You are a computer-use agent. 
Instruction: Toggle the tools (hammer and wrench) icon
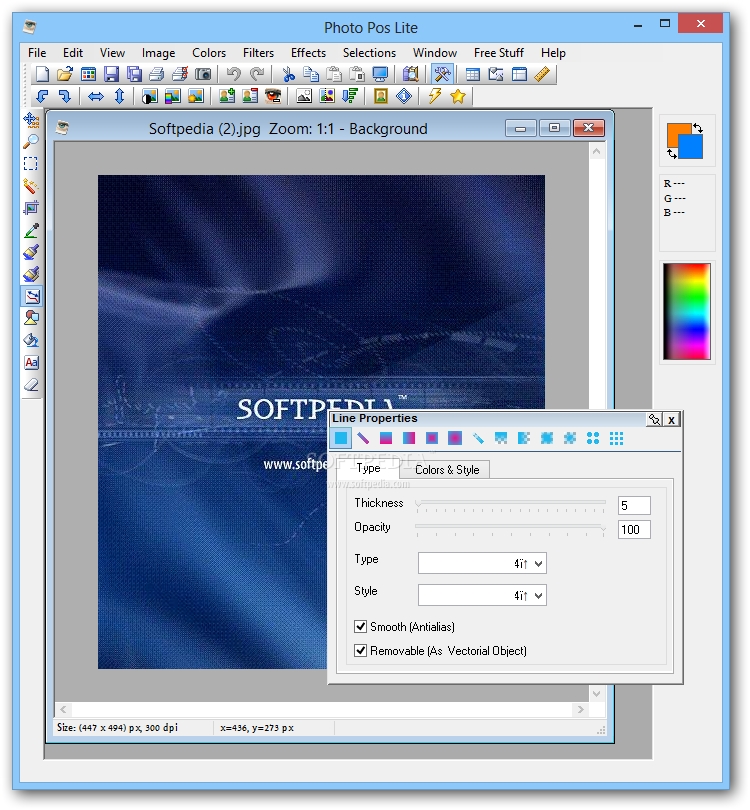[442, 74]
